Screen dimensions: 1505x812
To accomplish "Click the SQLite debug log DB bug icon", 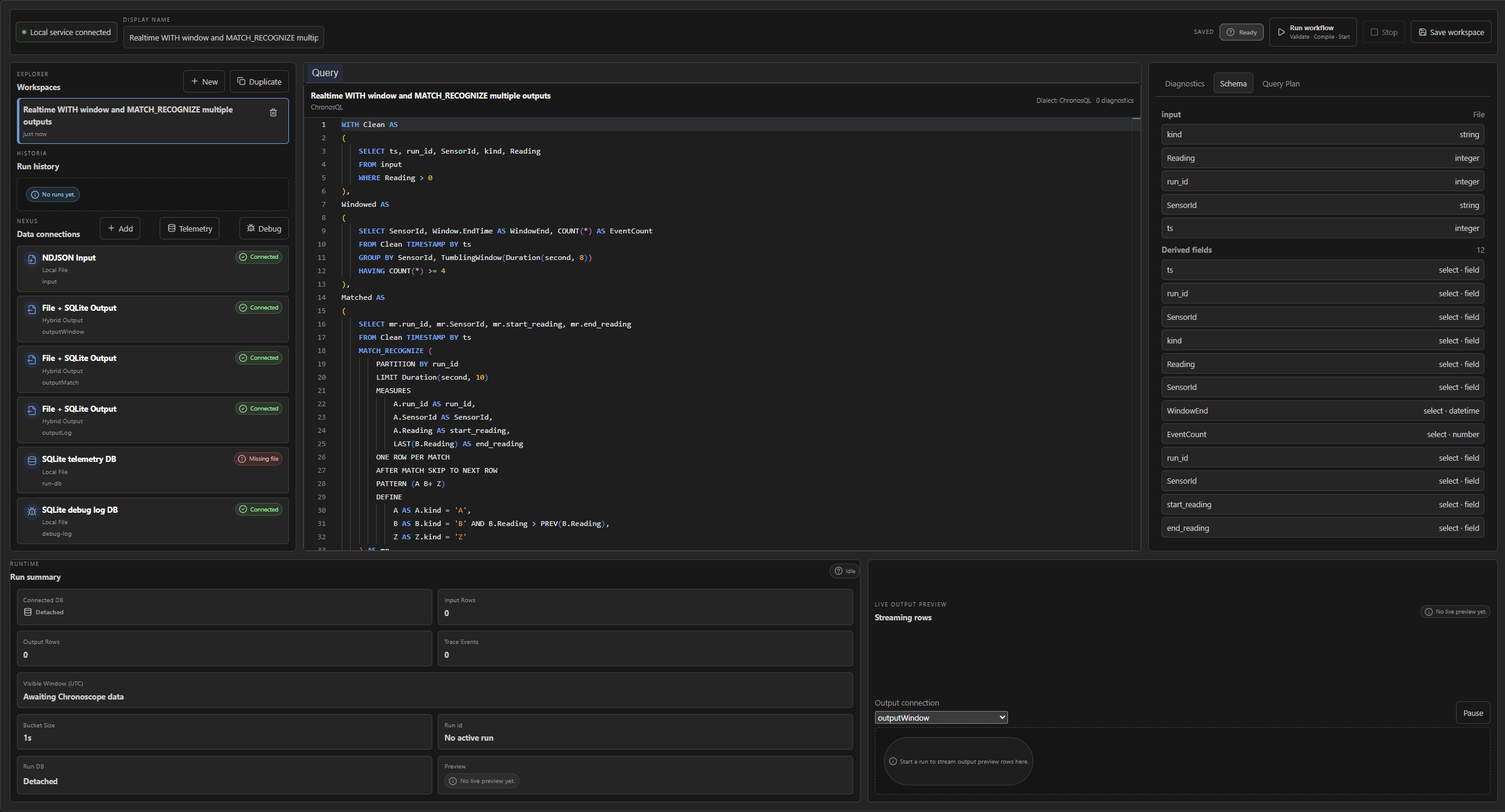I will tap(31, 512).
